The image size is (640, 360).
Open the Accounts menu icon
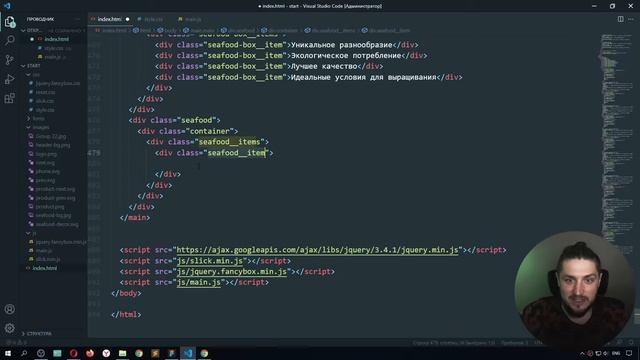click(10, 309)
